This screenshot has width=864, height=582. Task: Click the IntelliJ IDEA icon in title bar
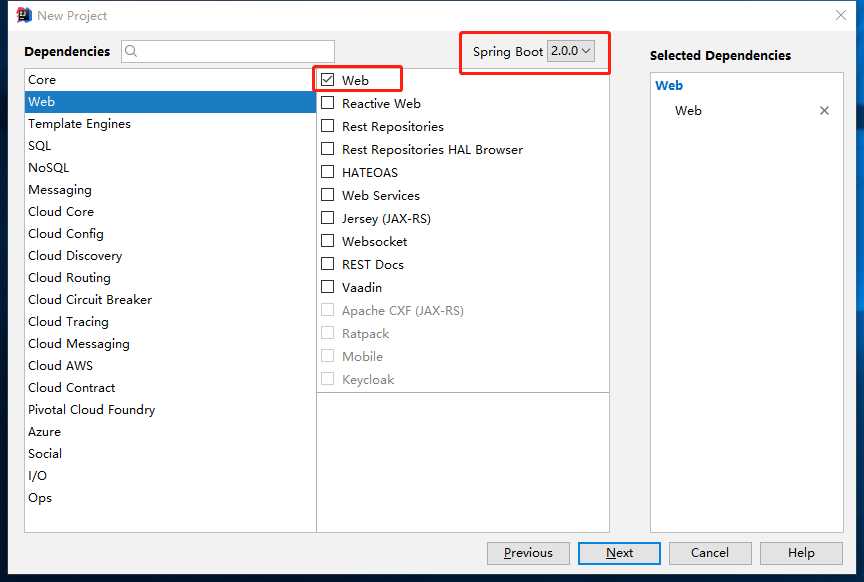pos(24,15)
